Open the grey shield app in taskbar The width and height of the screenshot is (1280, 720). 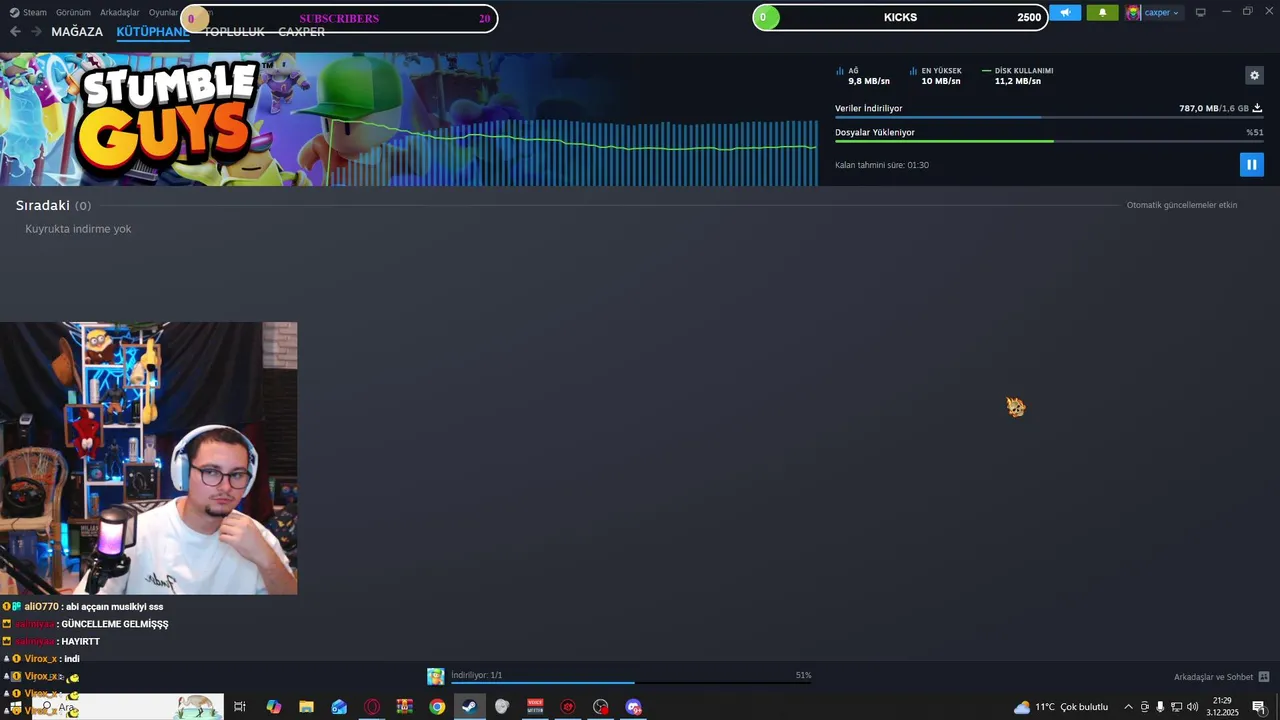(x=502, y=707)
